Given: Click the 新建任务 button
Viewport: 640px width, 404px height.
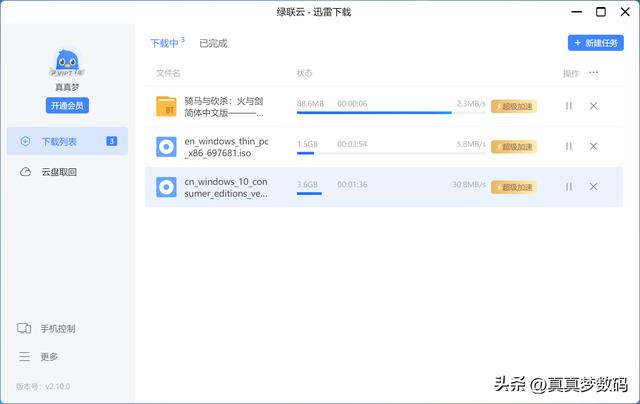Looking at the screenshot, I should tap(596, 43).
